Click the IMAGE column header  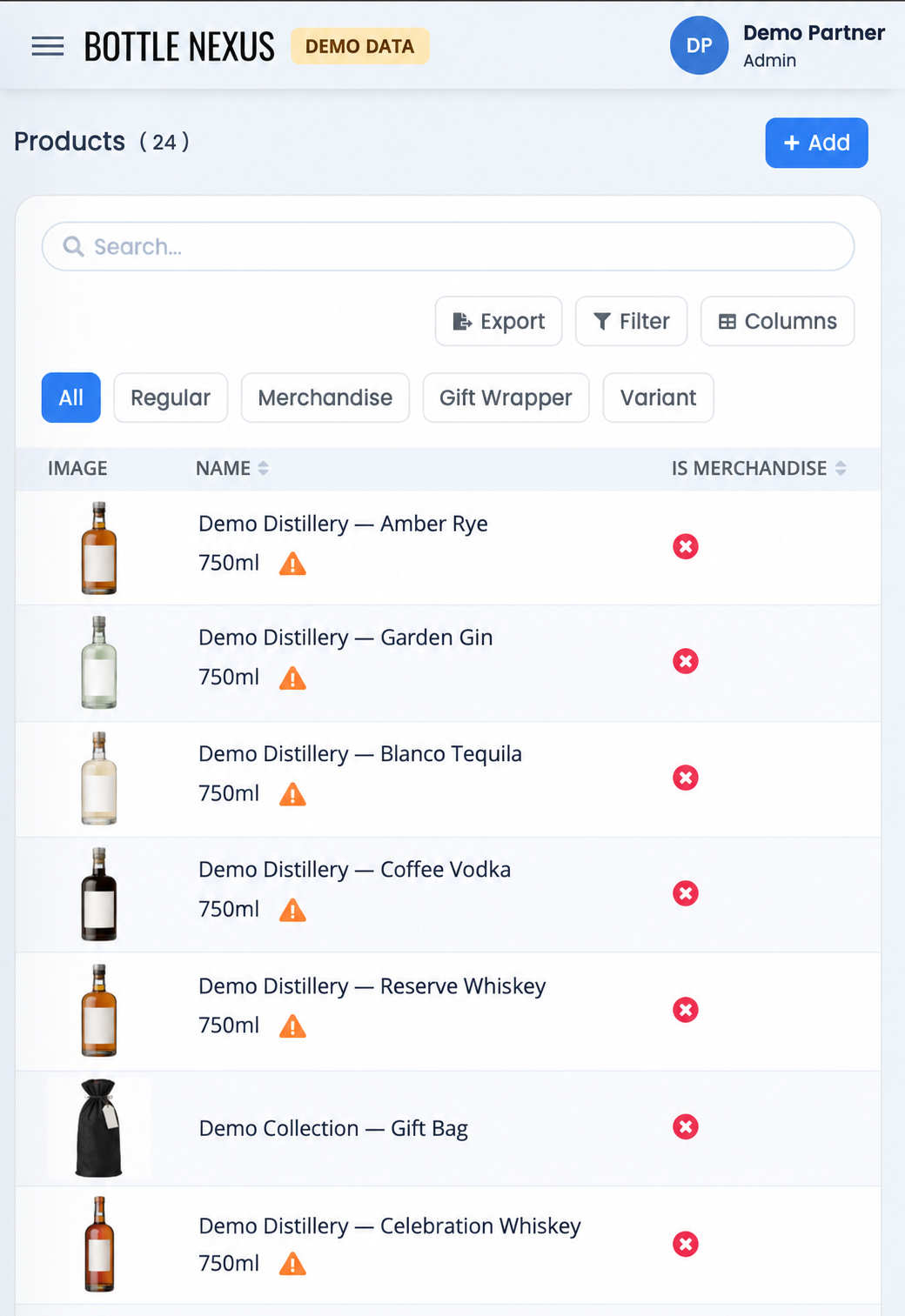point(77,468)
